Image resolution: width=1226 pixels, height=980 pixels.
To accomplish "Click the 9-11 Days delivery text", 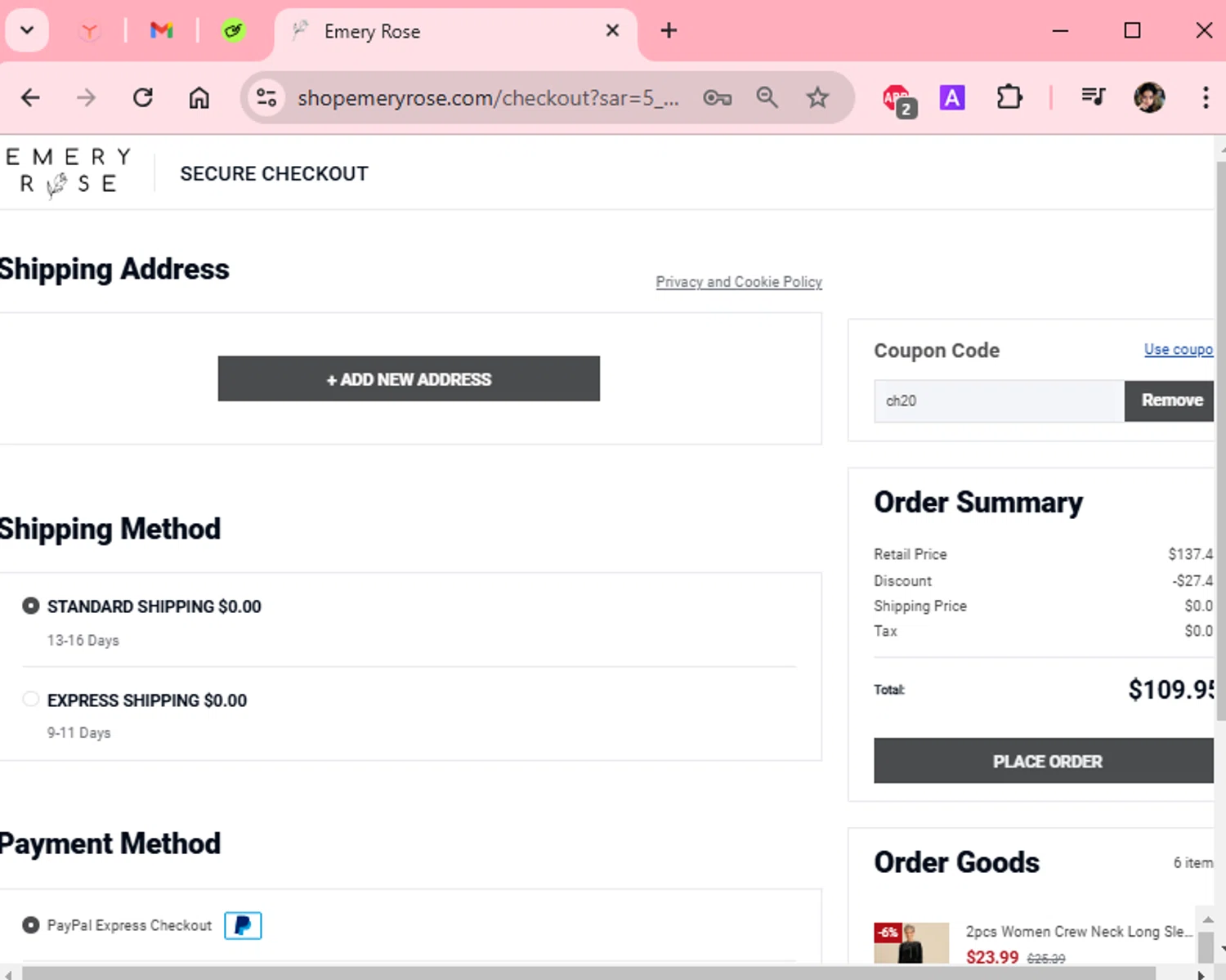I will [x=78, y=733].
